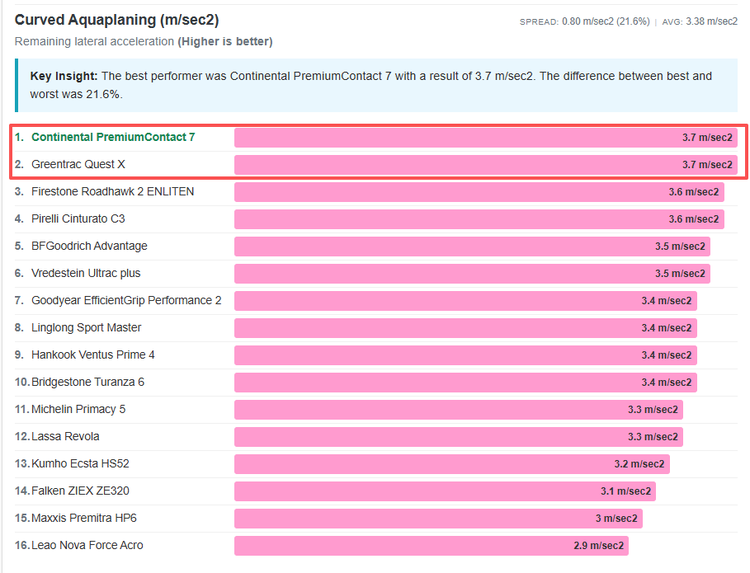
Task: Select Firestone Roadhawk 2 ENLITEN tyre name
Action: pos(112,192)
